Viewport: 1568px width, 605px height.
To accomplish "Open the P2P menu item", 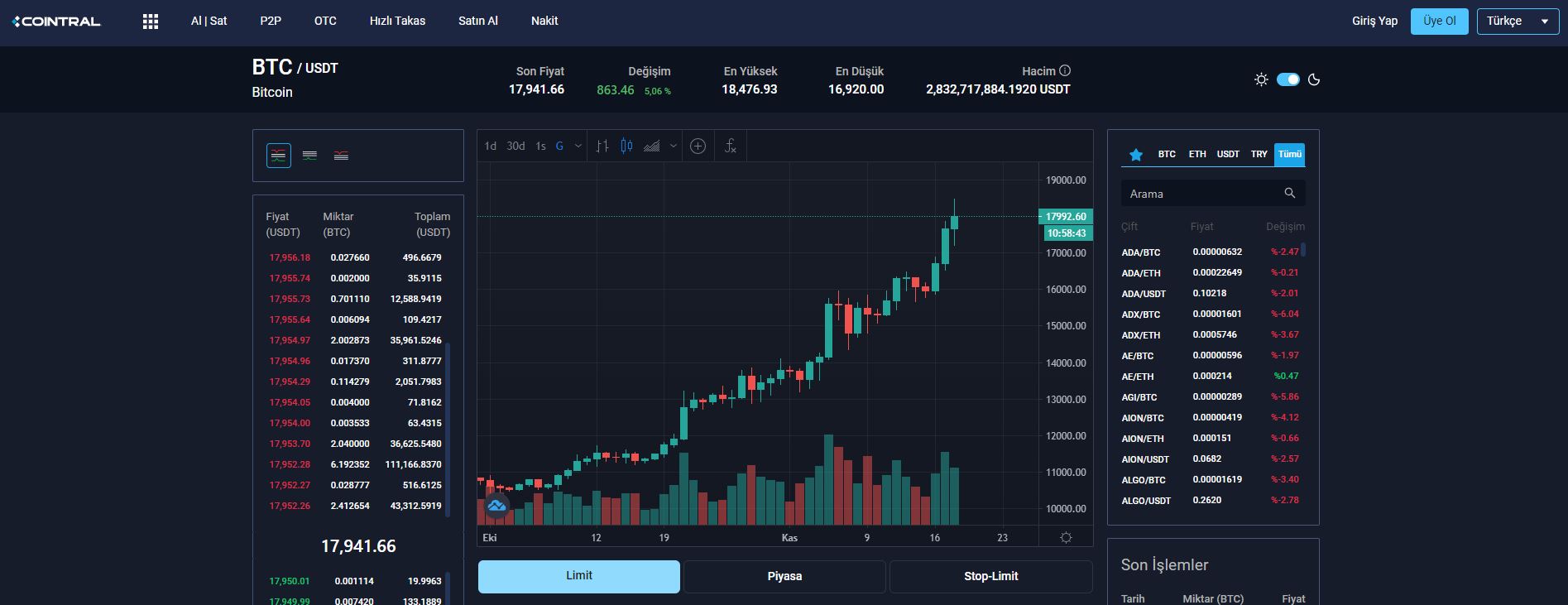I will 271,21.
